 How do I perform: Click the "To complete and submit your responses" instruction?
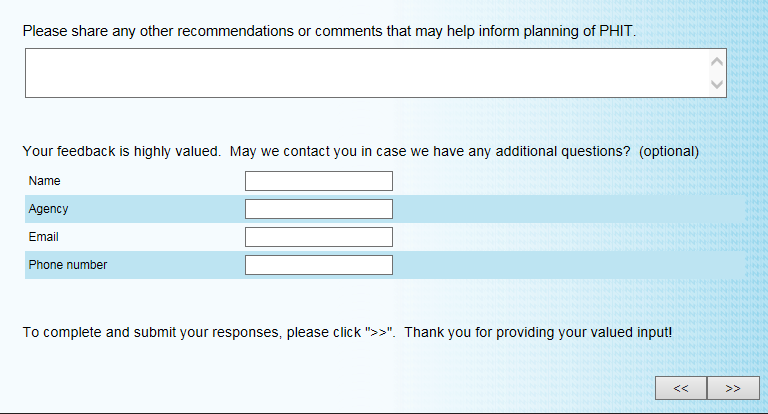(208, 331)
